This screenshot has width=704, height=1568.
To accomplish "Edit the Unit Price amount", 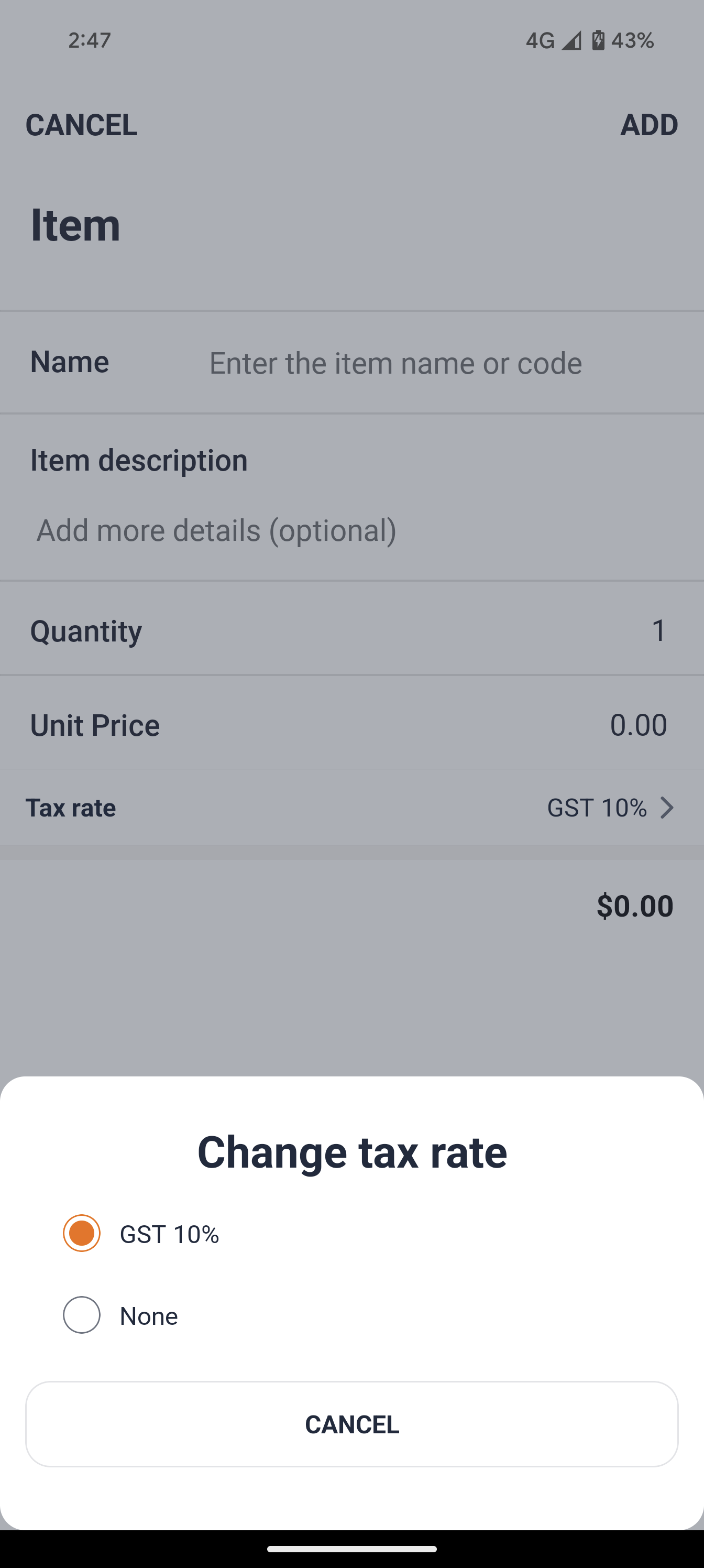I will [x=637, y=725].
